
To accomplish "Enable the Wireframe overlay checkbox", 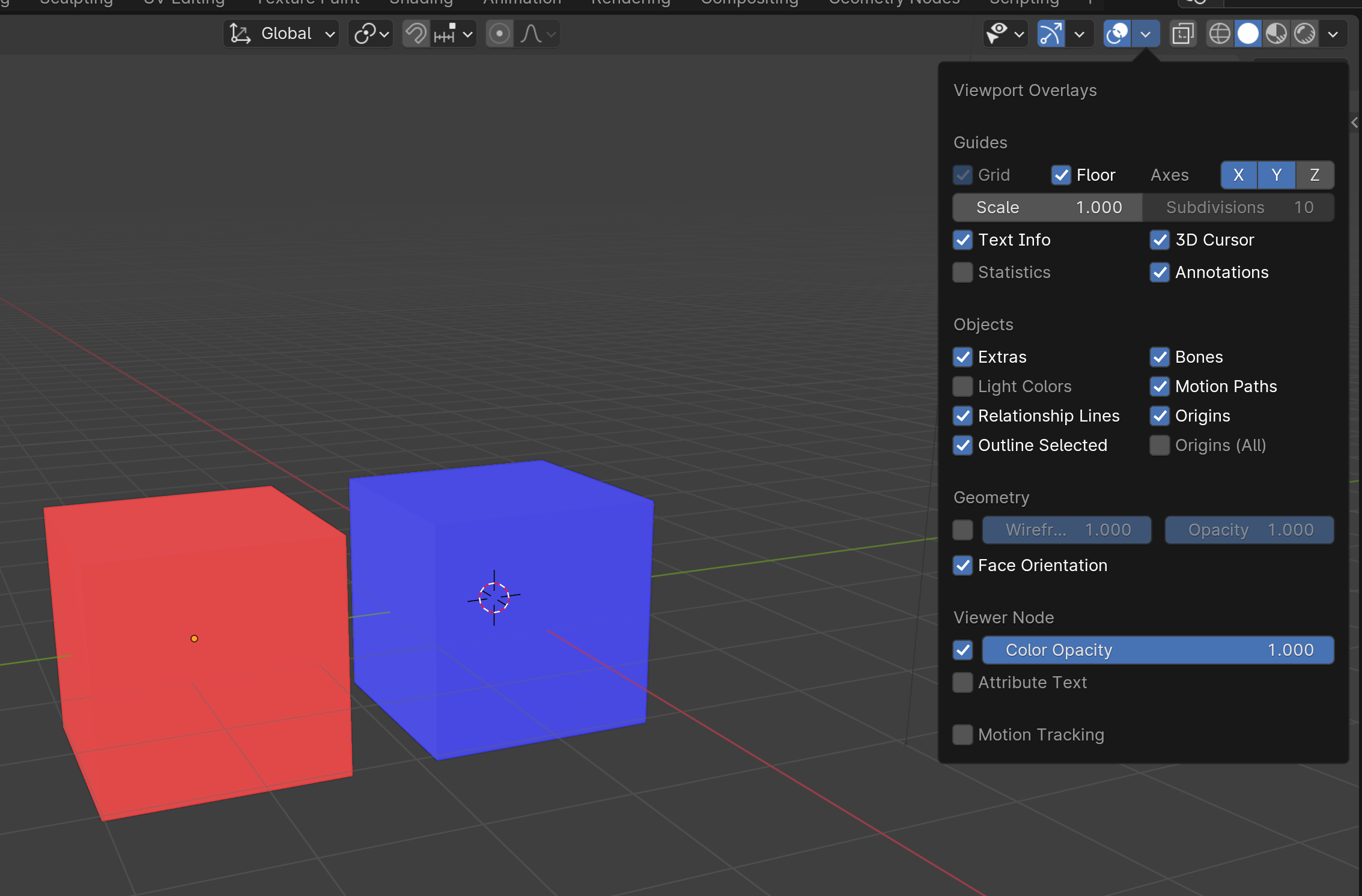I will click(963, 530).
